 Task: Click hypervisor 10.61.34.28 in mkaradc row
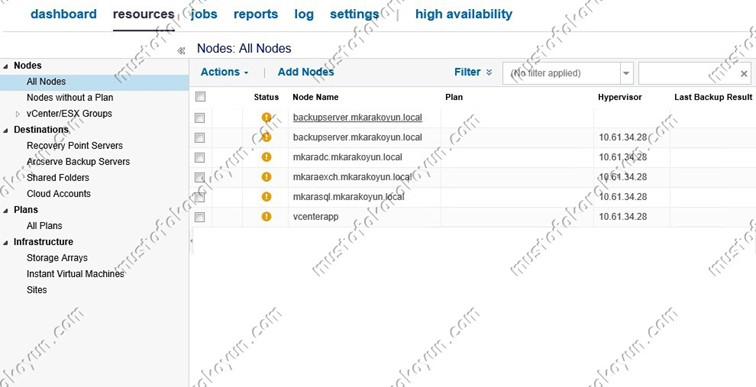tap(623, 157)
